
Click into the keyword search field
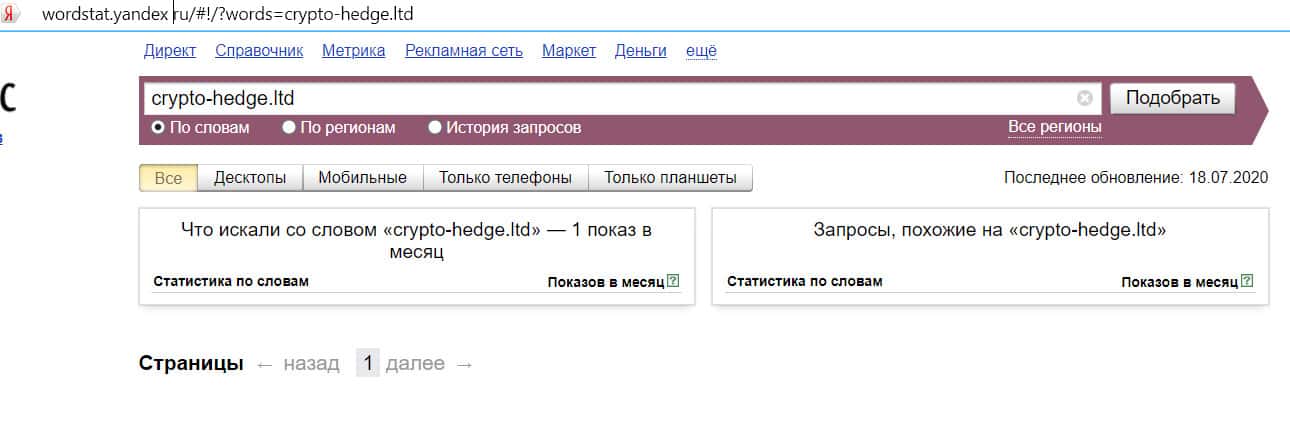click(x=600, y=98)
